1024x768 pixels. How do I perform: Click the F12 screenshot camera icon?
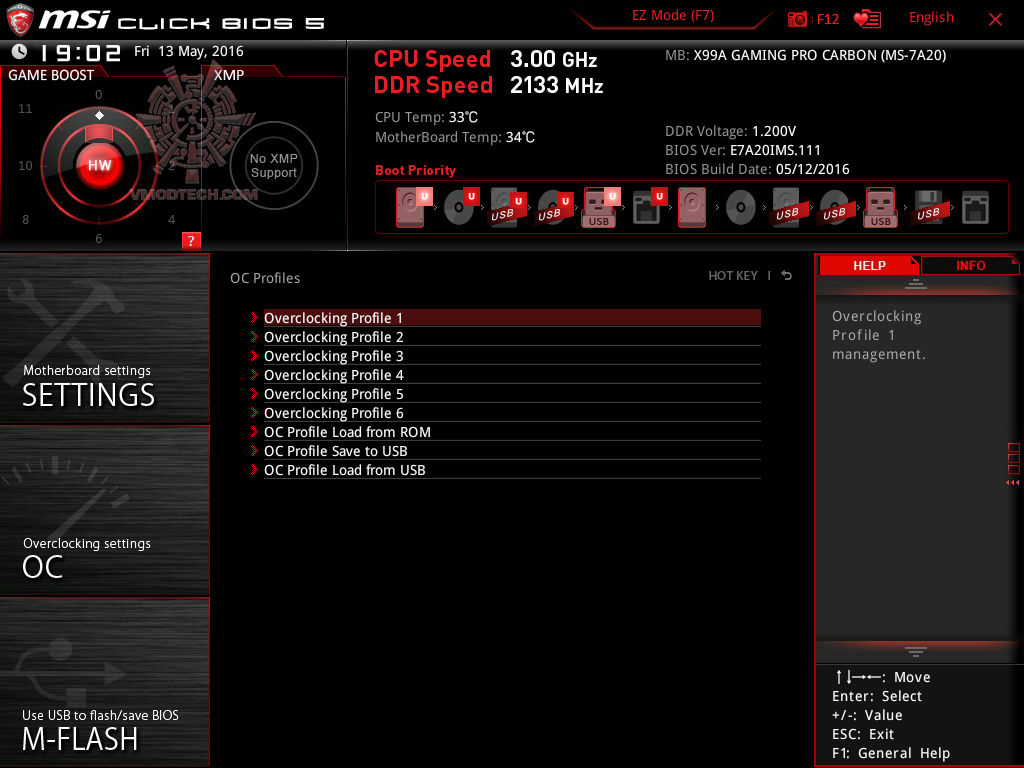coord(797,19)
